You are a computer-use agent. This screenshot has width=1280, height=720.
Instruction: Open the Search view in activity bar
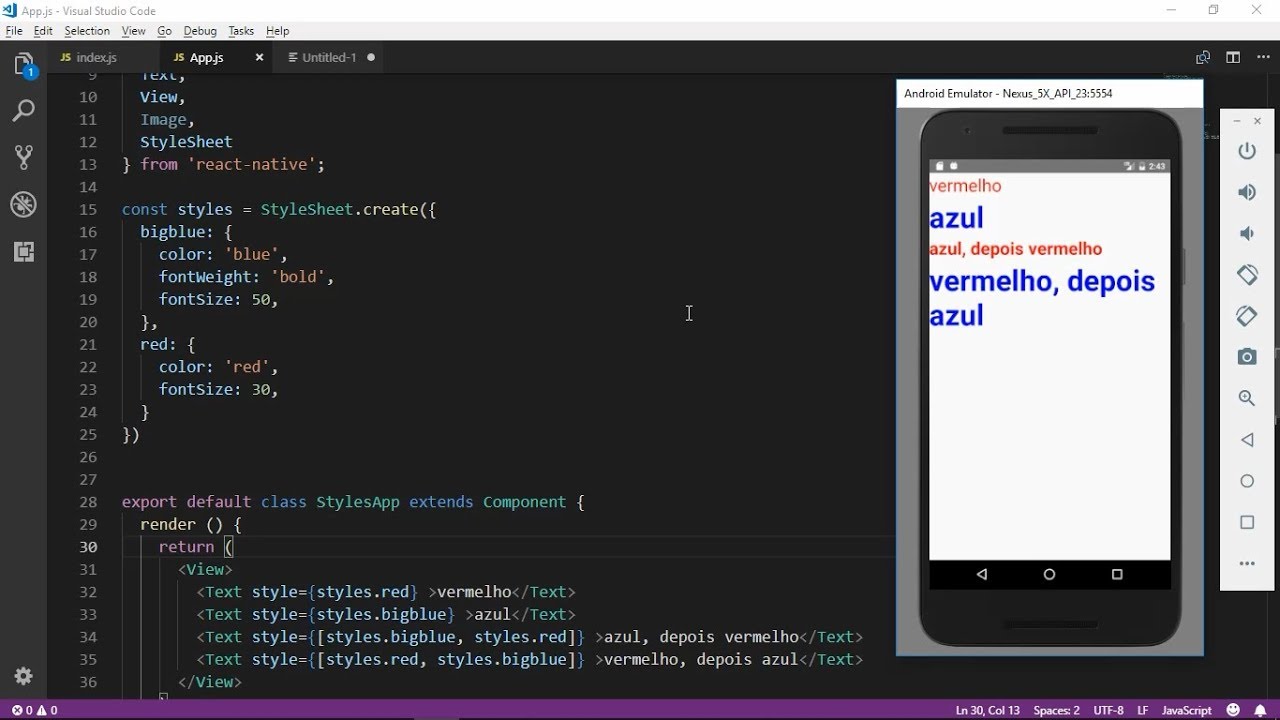(24, 110)
